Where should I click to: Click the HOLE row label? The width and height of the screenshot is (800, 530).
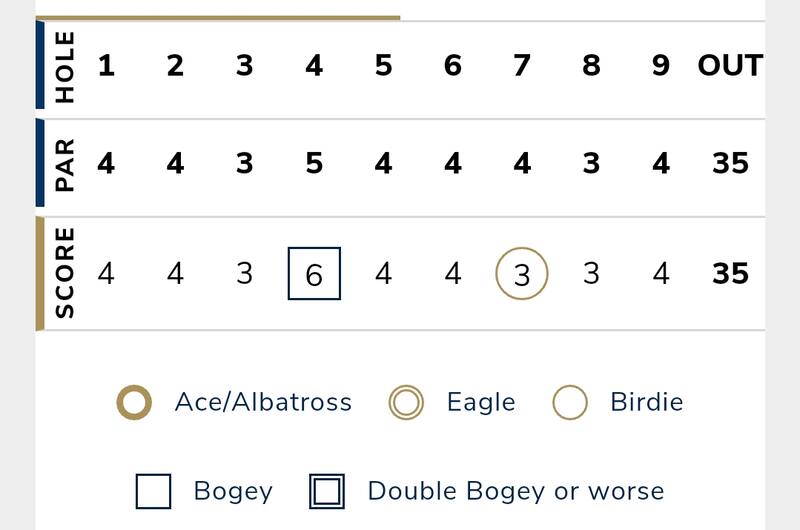coord(66,68)
